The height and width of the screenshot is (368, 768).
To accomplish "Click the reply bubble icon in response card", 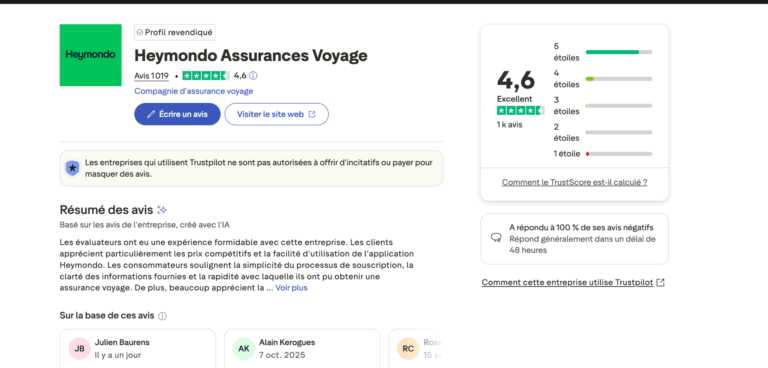I will [x=496, y=238].
